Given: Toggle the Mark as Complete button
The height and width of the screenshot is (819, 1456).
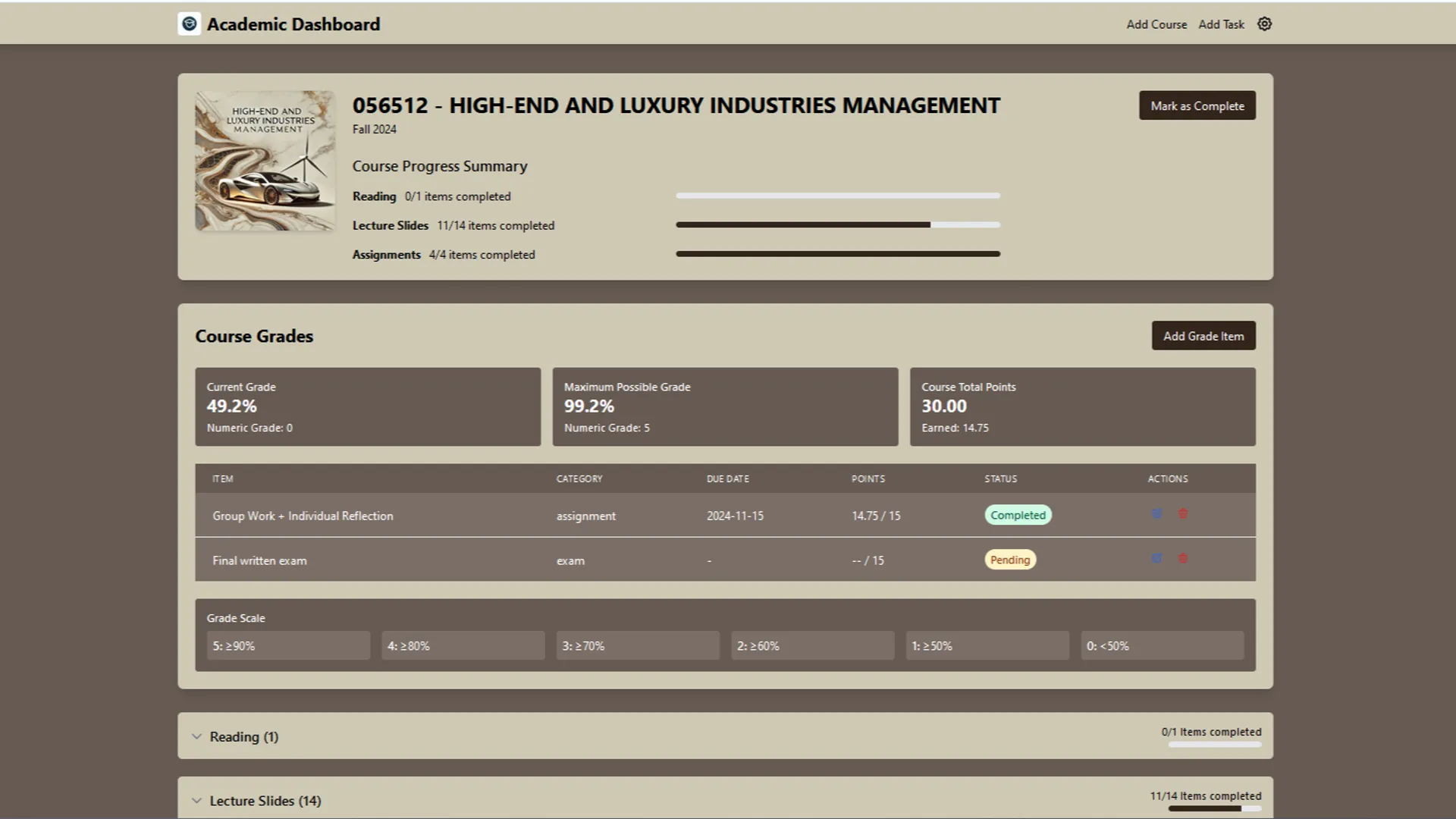Looking at the screenshot, I should click(1197, 105).
